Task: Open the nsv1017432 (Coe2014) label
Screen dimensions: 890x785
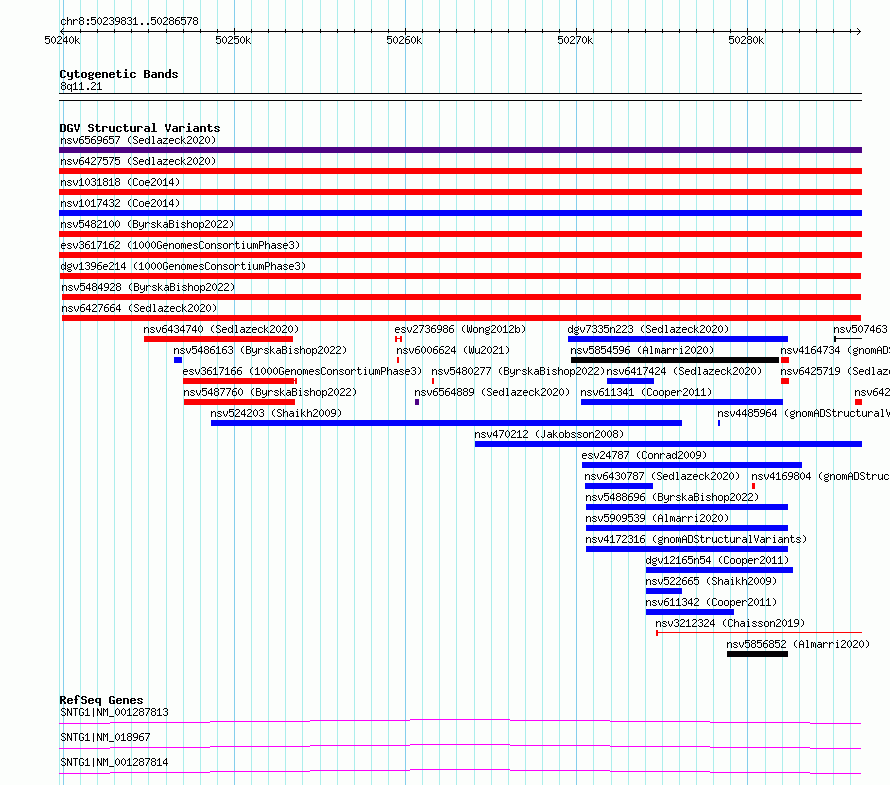Action: point(120,203)
